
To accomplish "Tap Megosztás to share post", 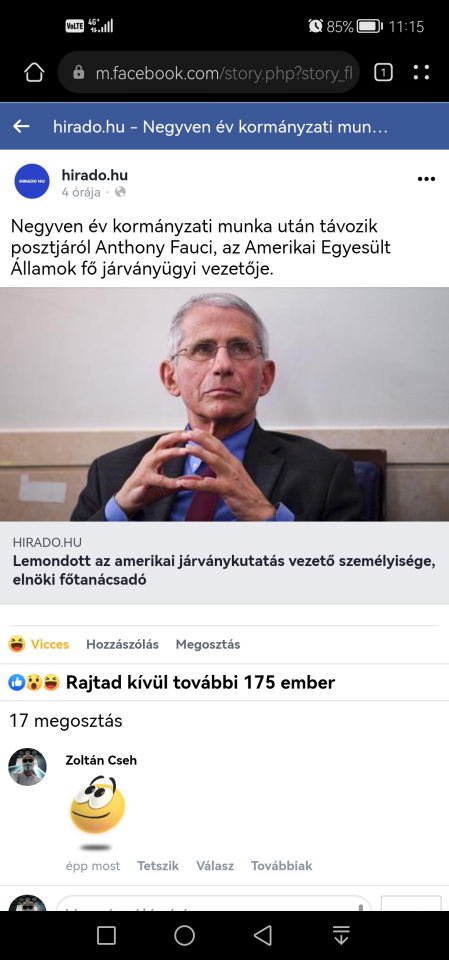I will [208, 644].
